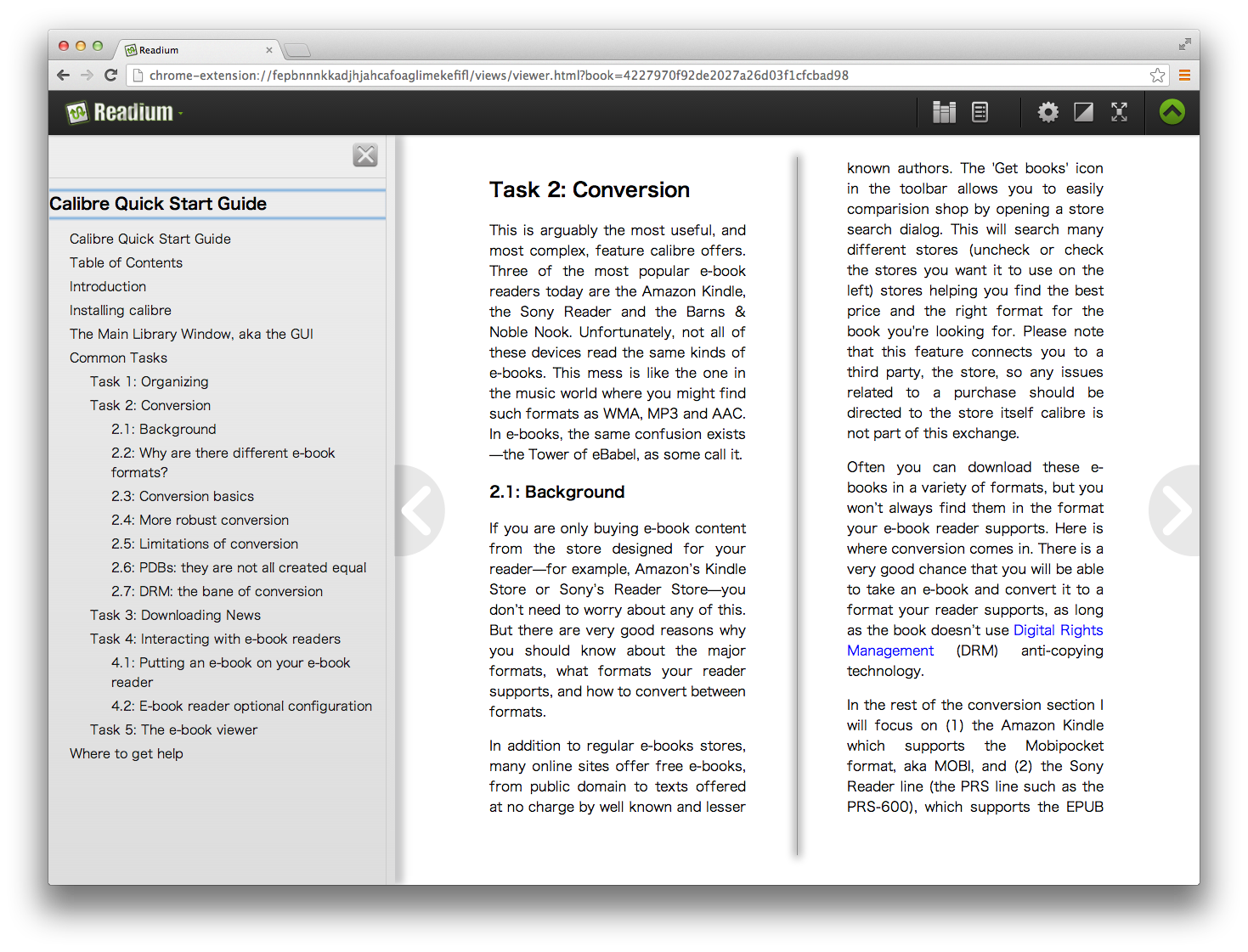
Task: Jump to 'Task 1: Organizing'
Action: point(150,381)
